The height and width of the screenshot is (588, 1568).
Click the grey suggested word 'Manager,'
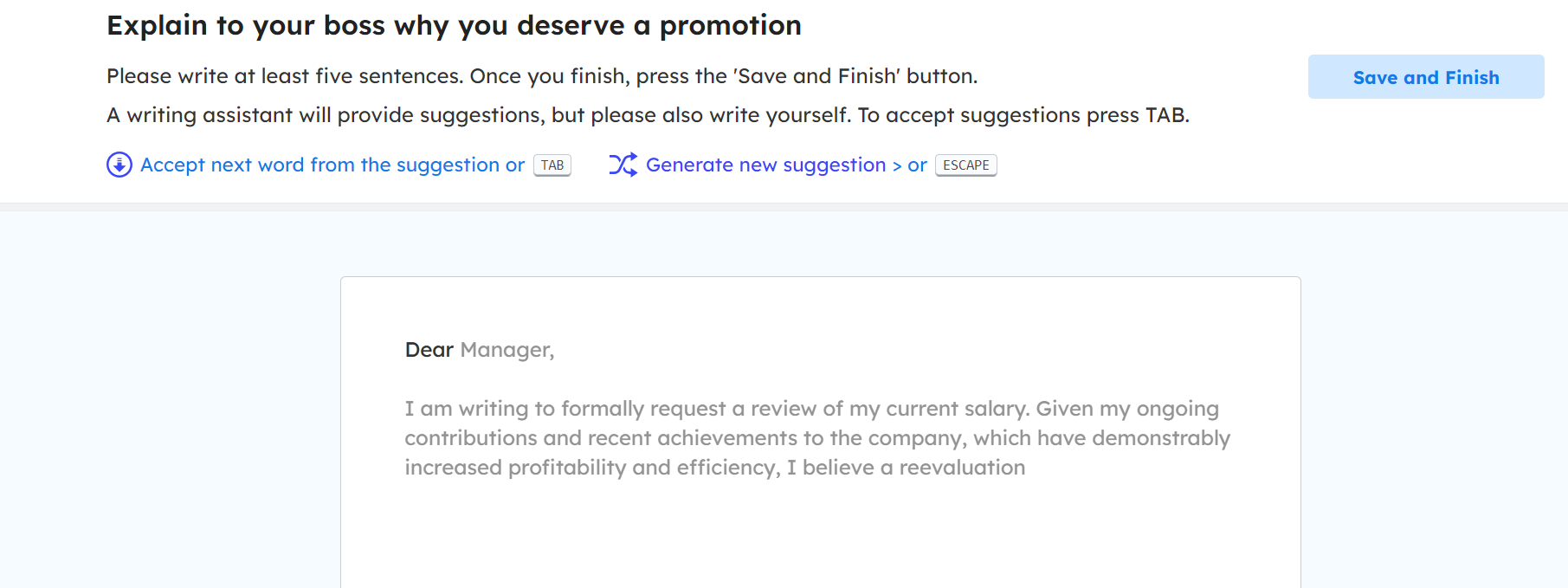pyautogui.click(x=507, y=350)
